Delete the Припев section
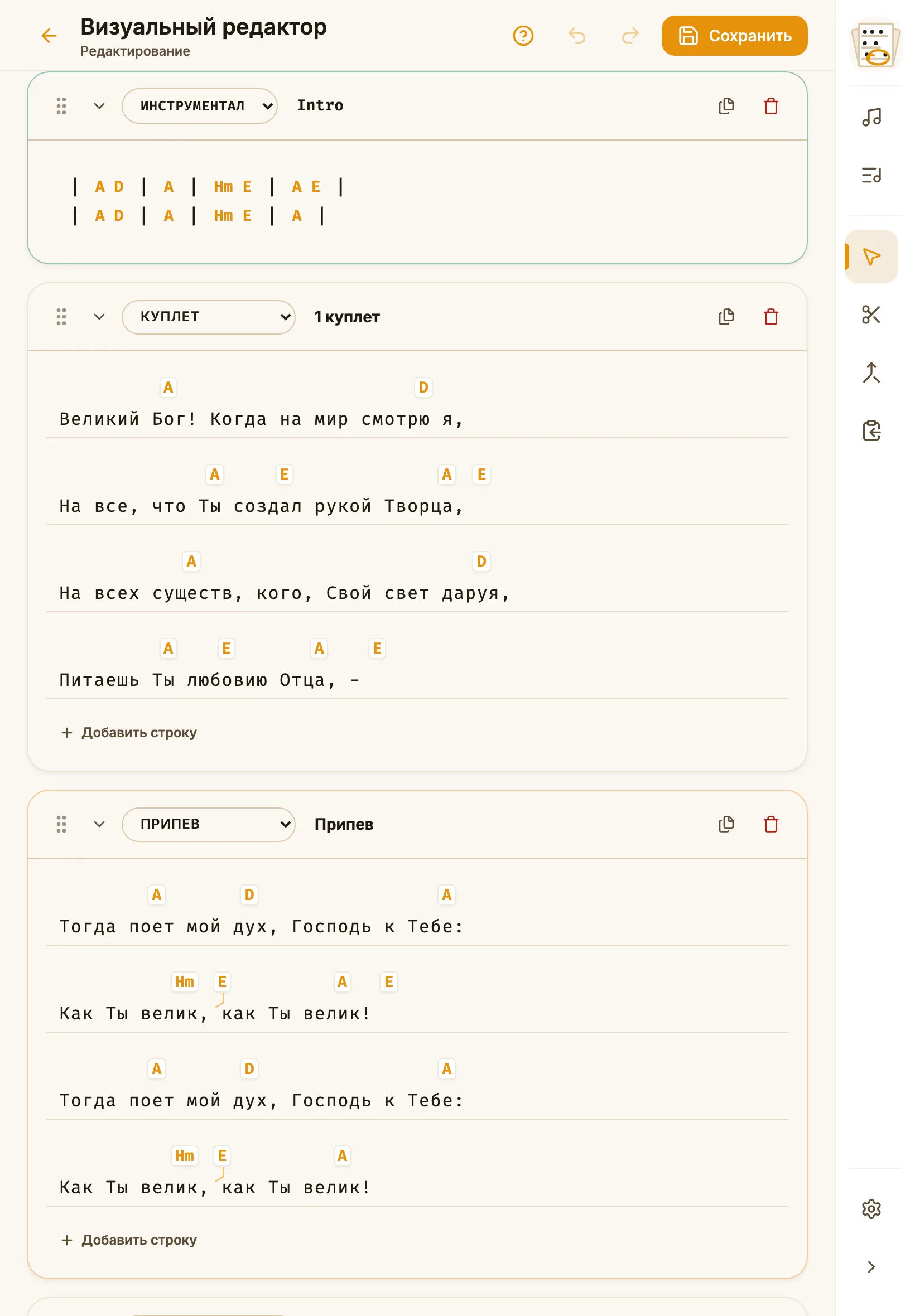This screenshot has height=1316, width=915. click(x=770, y=824)
